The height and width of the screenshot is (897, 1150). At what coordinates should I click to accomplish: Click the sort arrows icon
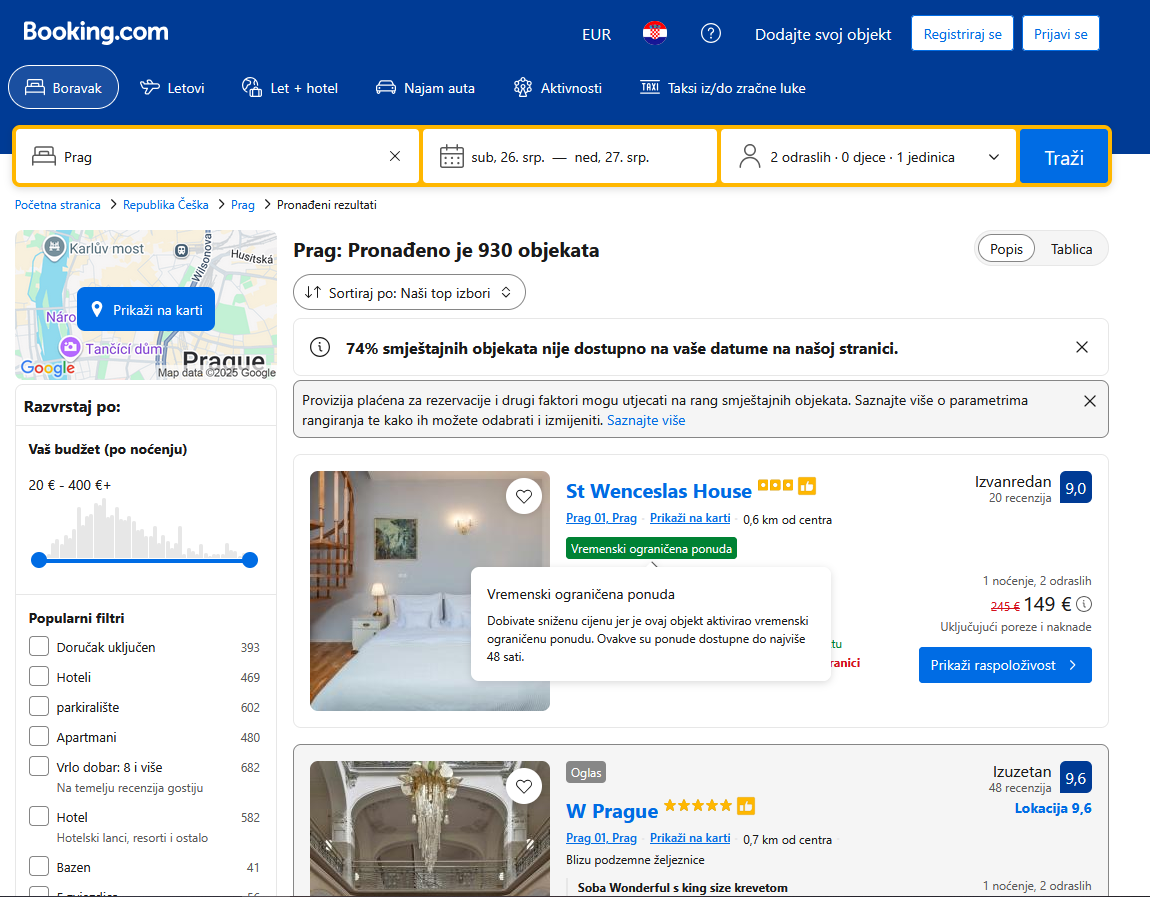[x=313, y=292]
